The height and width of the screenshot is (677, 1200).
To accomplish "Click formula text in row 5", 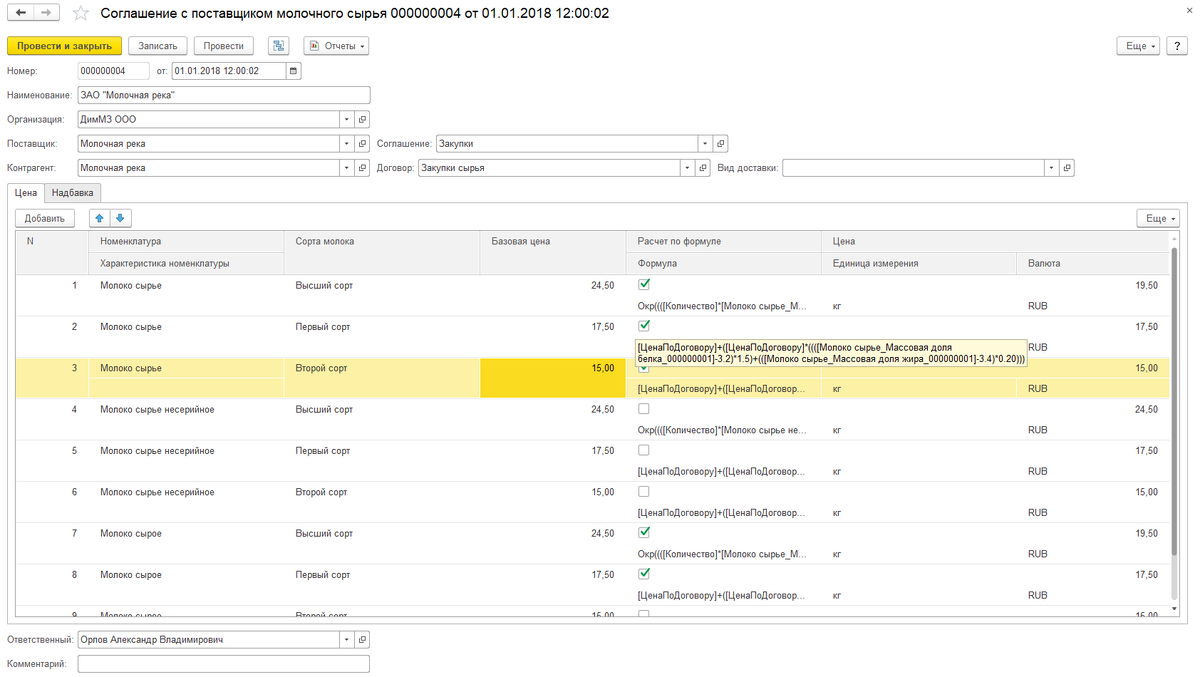I will click(x=722, y=471).
